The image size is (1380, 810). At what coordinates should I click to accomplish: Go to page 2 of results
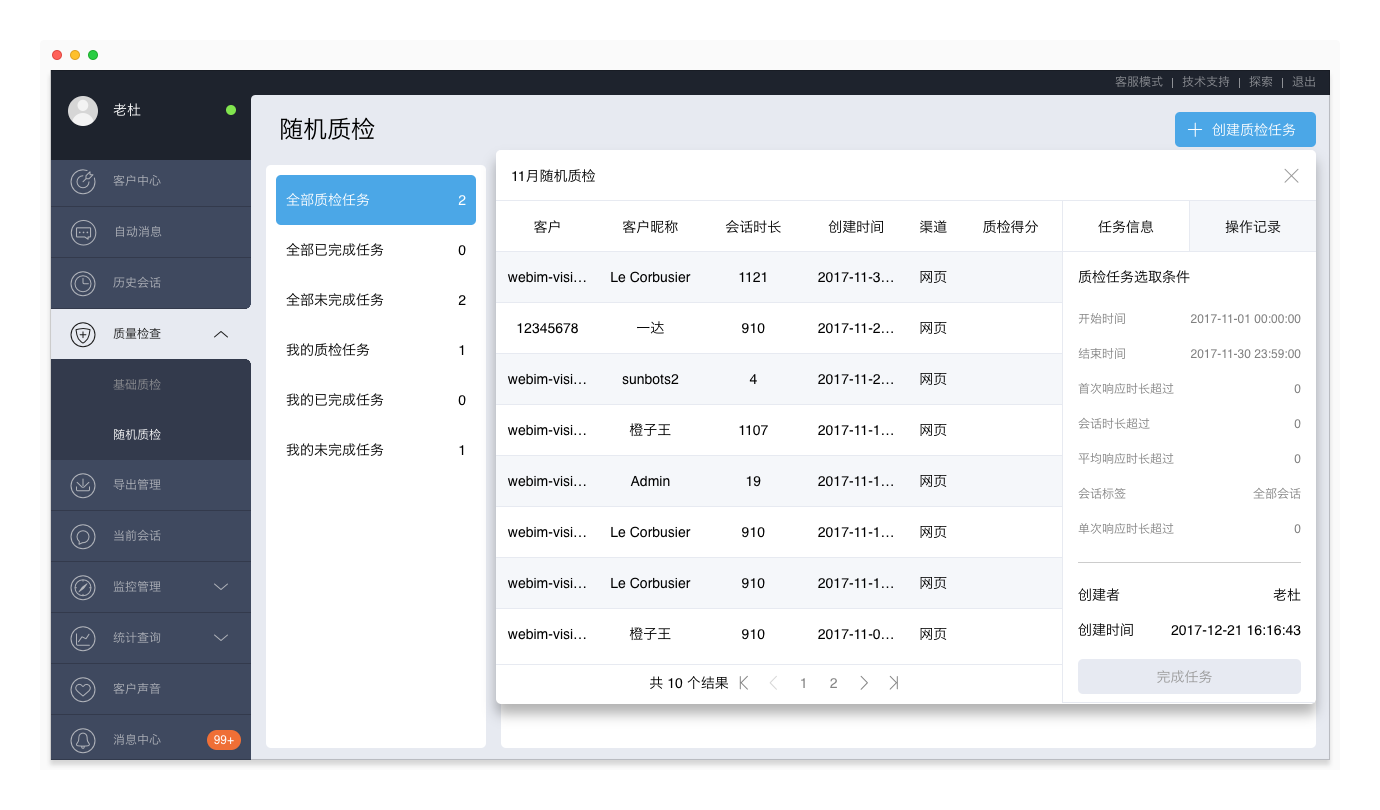(833, 683)
